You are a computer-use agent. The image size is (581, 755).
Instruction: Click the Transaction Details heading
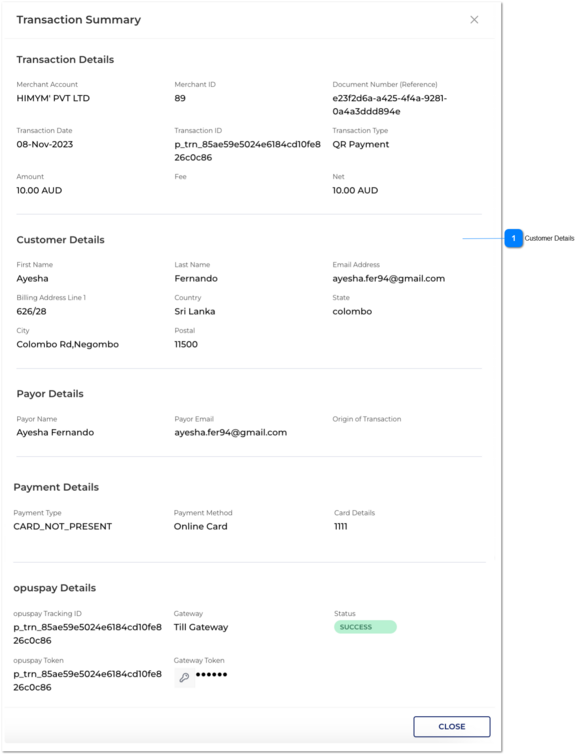[x=65, y=60]
